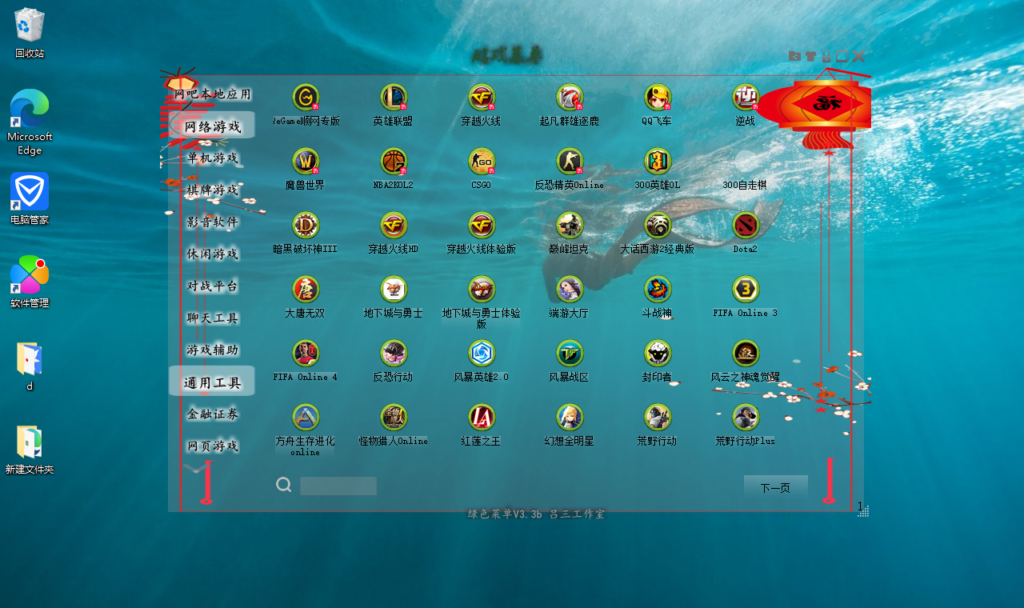Go to the next page with 下一页
This screenshot has width=1024, height=608.
(x=776, y=487)
